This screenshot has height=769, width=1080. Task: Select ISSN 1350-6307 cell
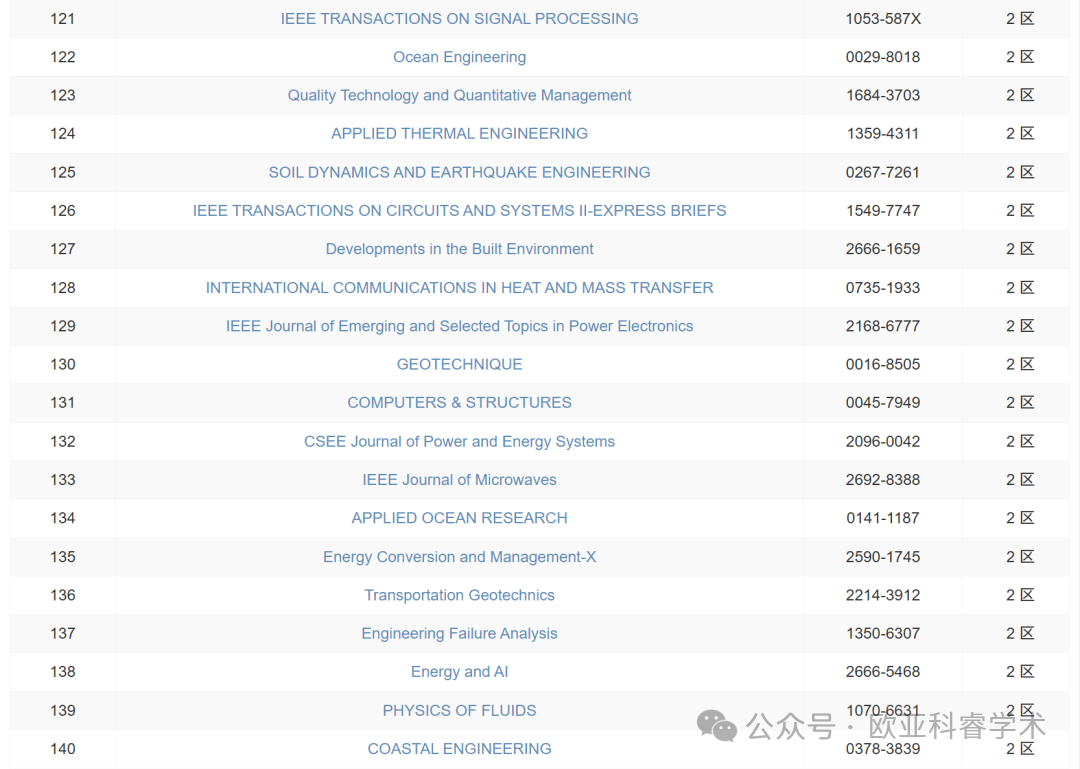coord(883,633)
